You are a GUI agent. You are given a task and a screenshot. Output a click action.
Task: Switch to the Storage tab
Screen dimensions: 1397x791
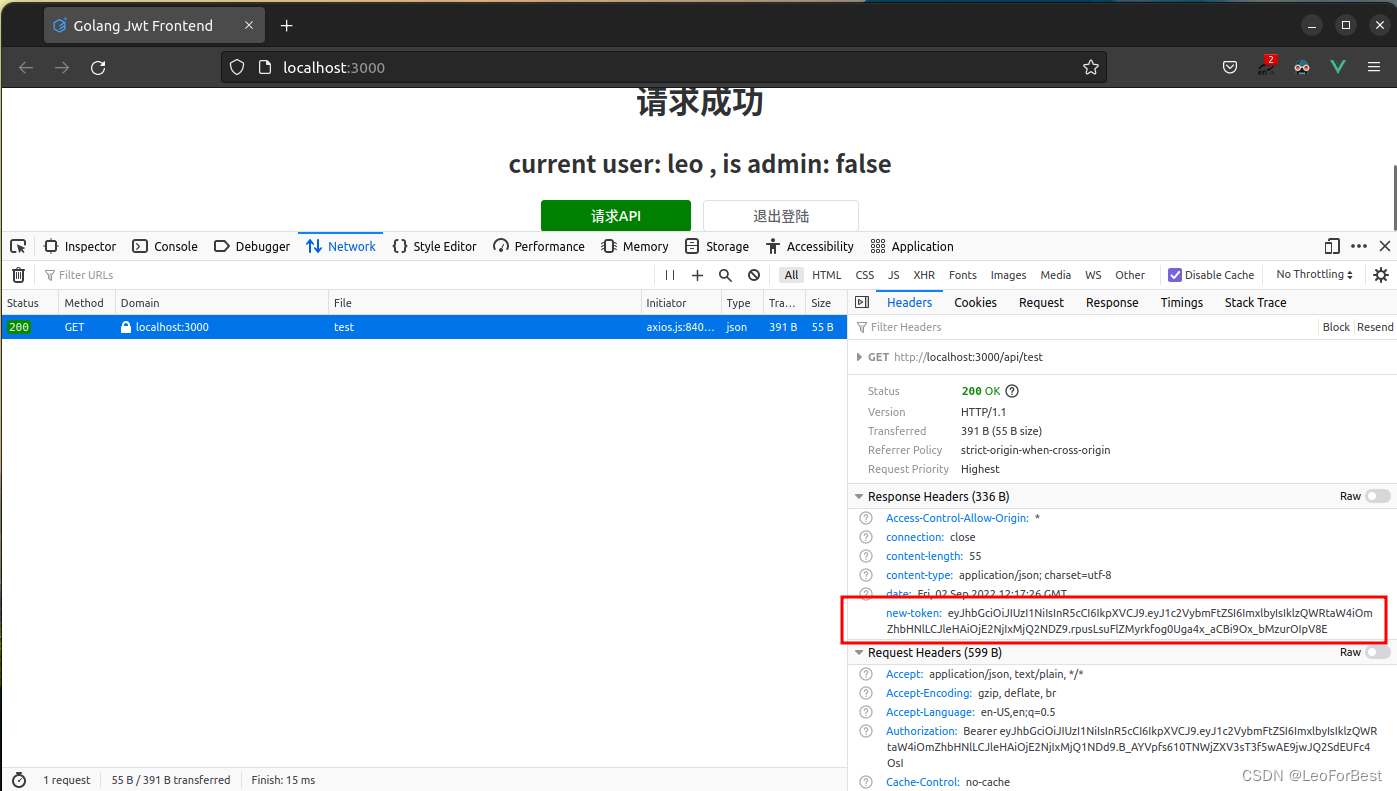[x=717, y=246]
